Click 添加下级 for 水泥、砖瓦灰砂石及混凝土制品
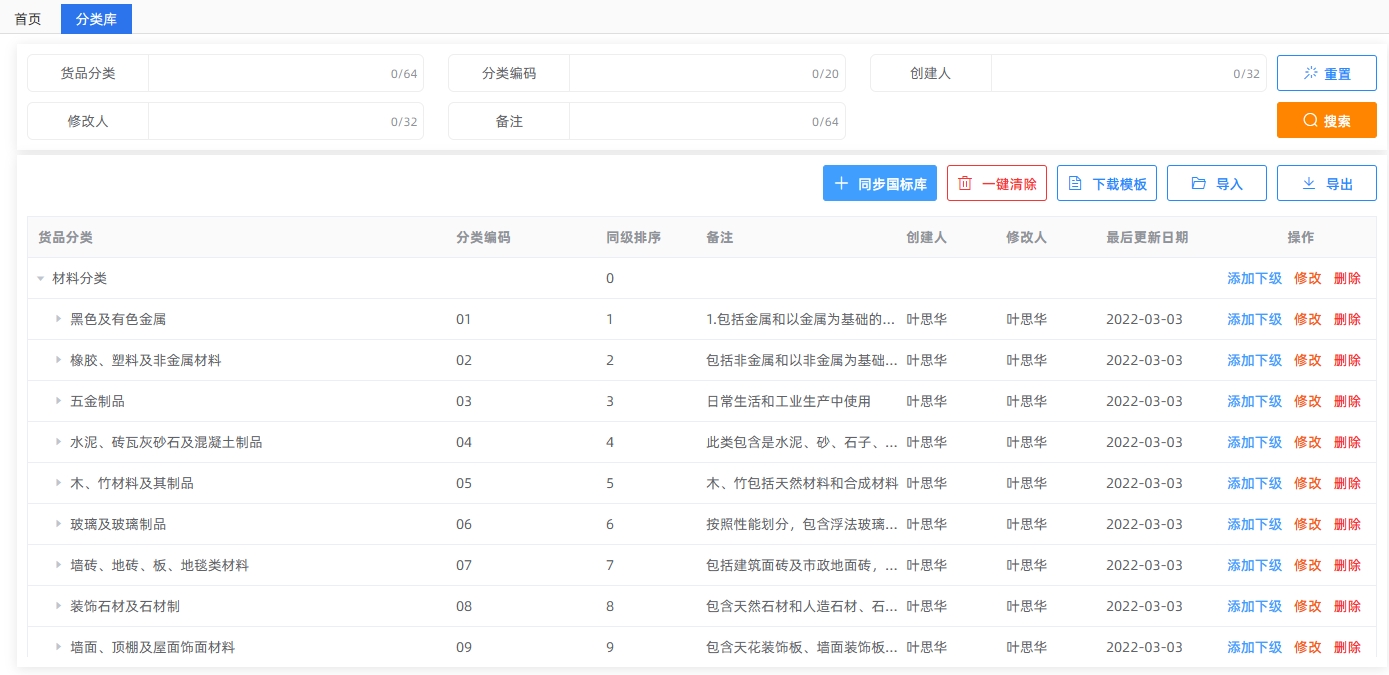 click(1254, 443)
